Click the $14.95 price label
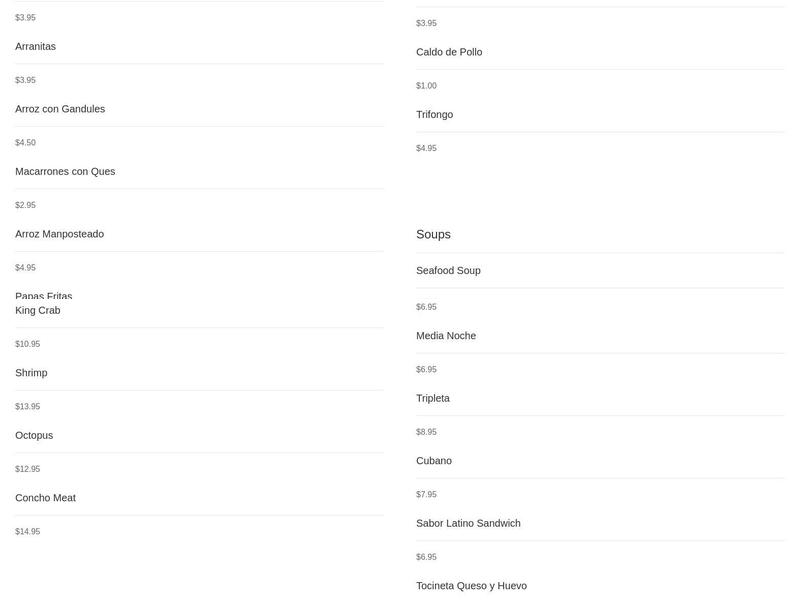 (x=28, y=532)
